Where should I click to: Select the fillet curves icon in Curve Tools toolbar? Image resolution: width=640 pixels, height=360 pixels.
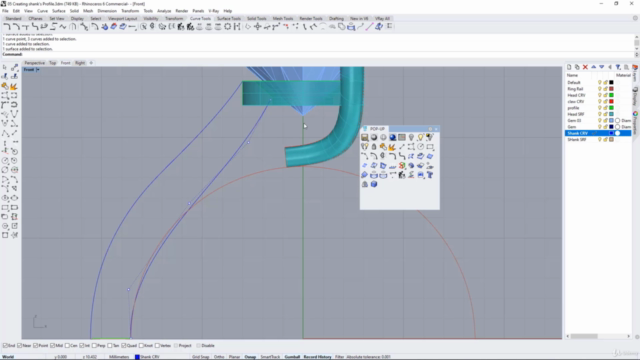coord(7,27)
